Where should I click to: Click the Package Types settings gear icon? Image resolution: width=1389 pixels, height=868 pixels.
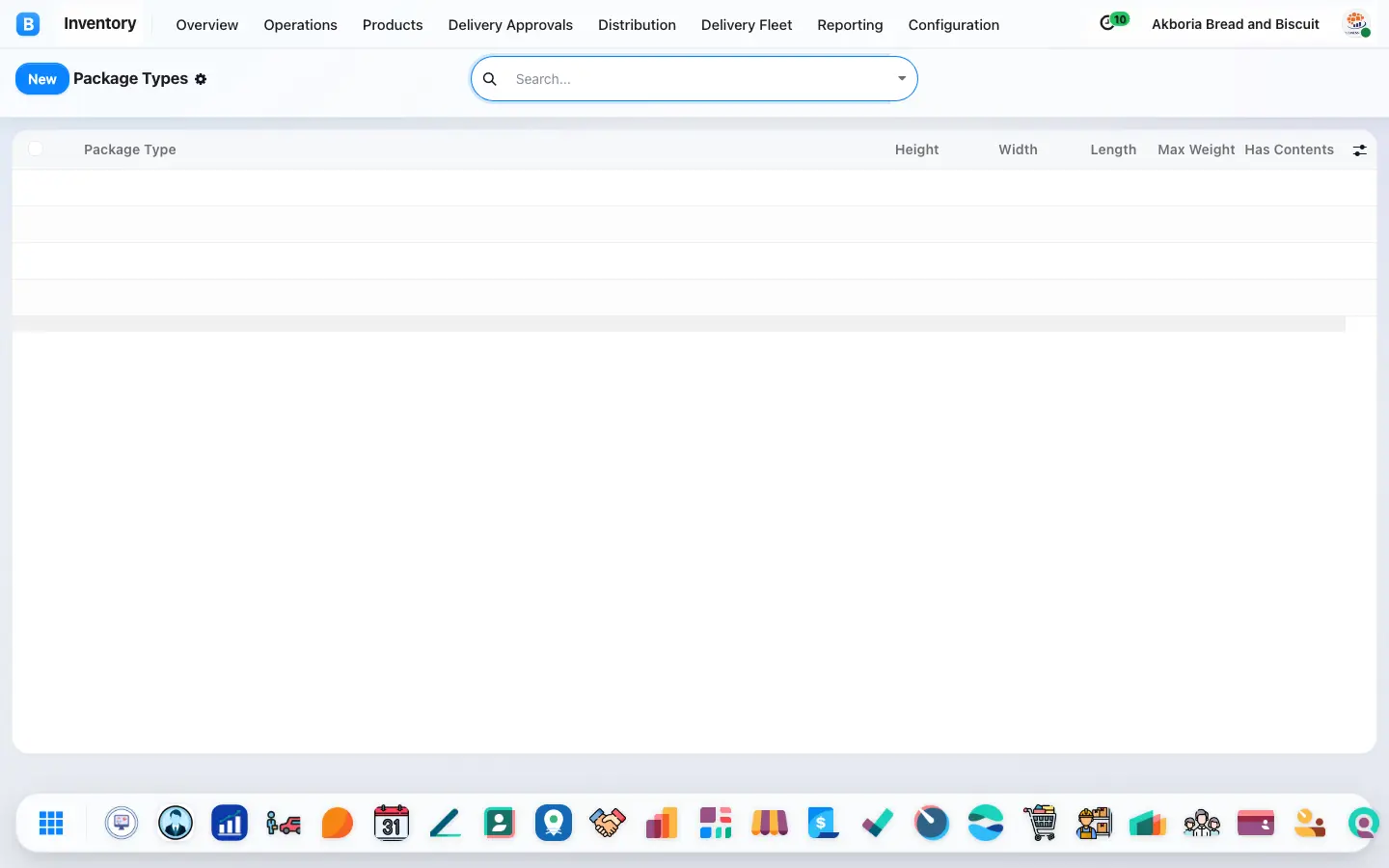201,79
